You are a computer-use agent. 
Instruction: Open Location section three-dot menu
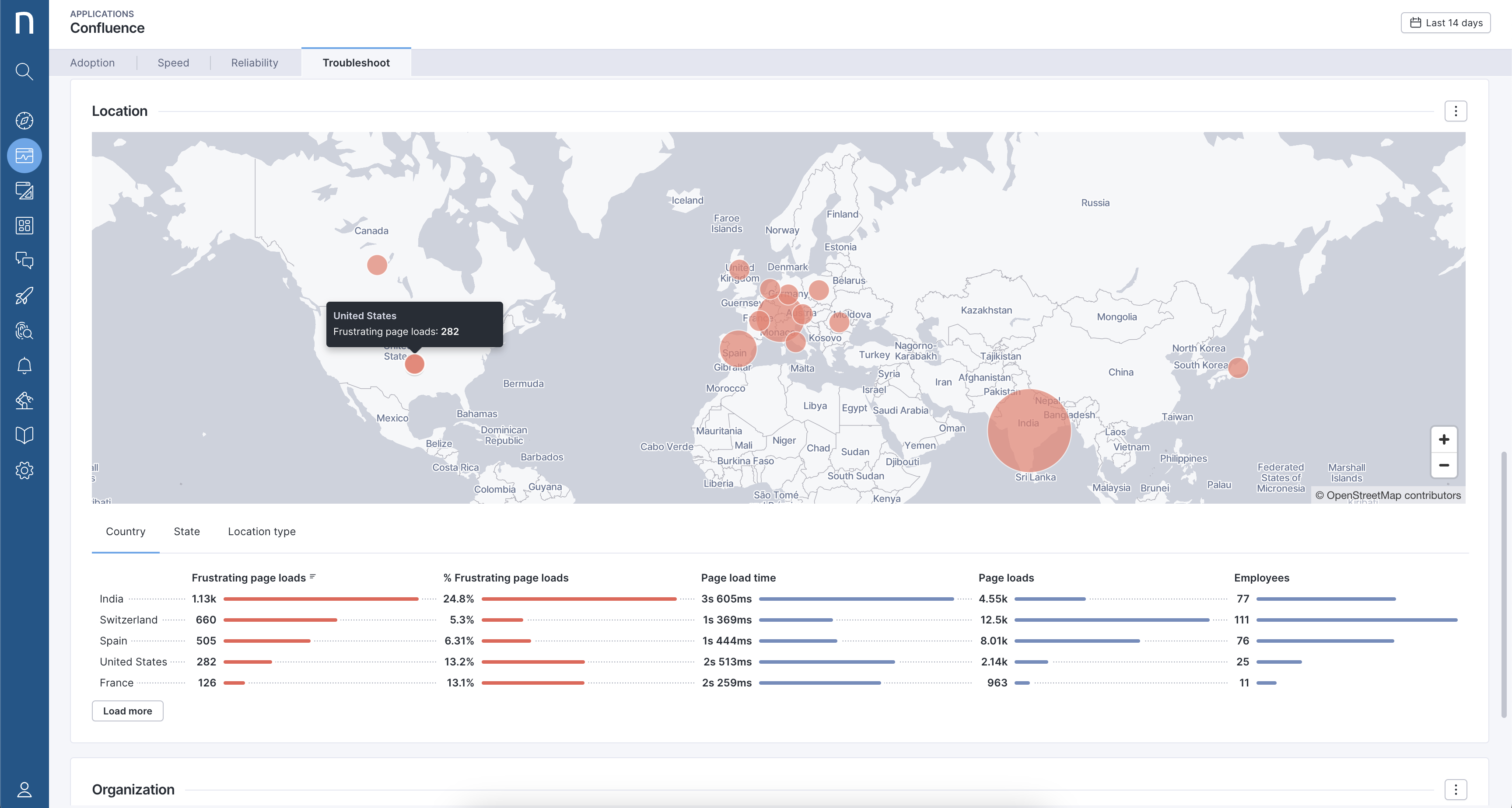[x=1455, y=111]
